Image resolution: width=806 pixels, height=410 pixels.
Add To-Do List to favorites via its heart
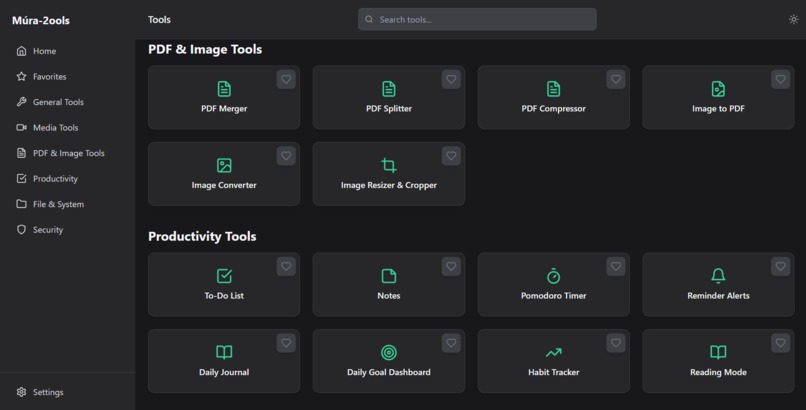point(286,266)
